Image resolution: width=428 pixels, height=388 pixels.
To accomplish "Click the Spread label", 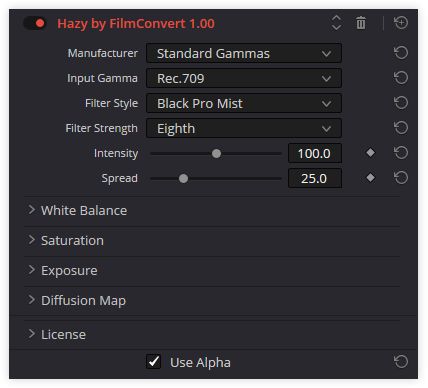I will (119, 178).
